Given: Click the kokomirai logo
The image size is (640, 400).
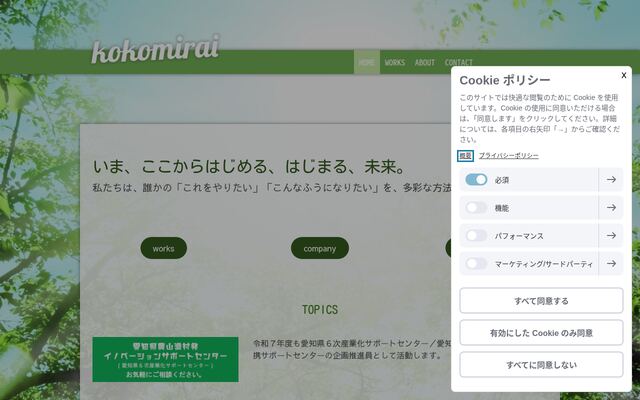Looking at the screenshot, I should pyautogui.click(x=156, y=50).
